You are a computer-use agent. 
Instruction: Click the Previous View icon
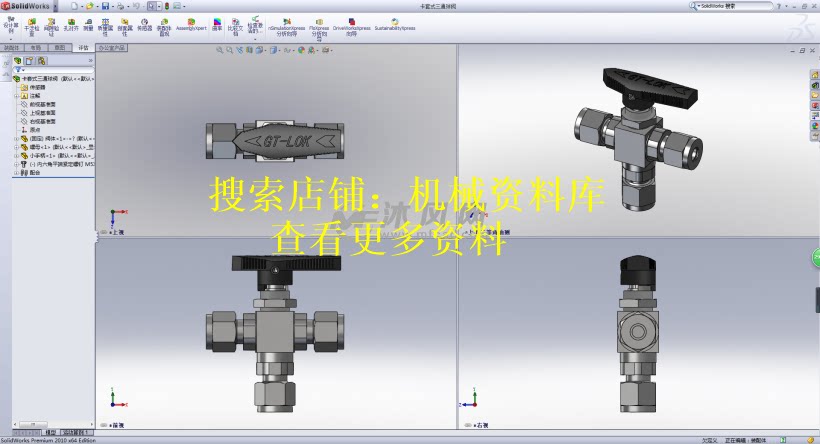240,50
